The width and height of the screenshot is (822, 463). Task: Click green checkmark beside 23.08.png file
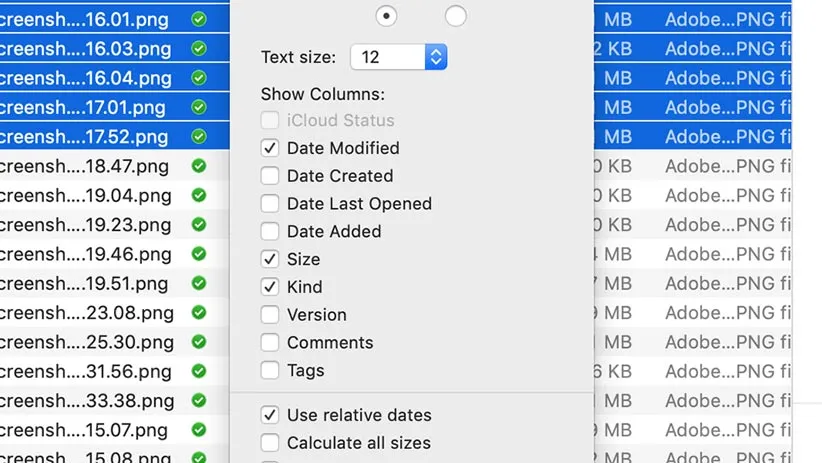pyautogui.click(x=199, y=313)
